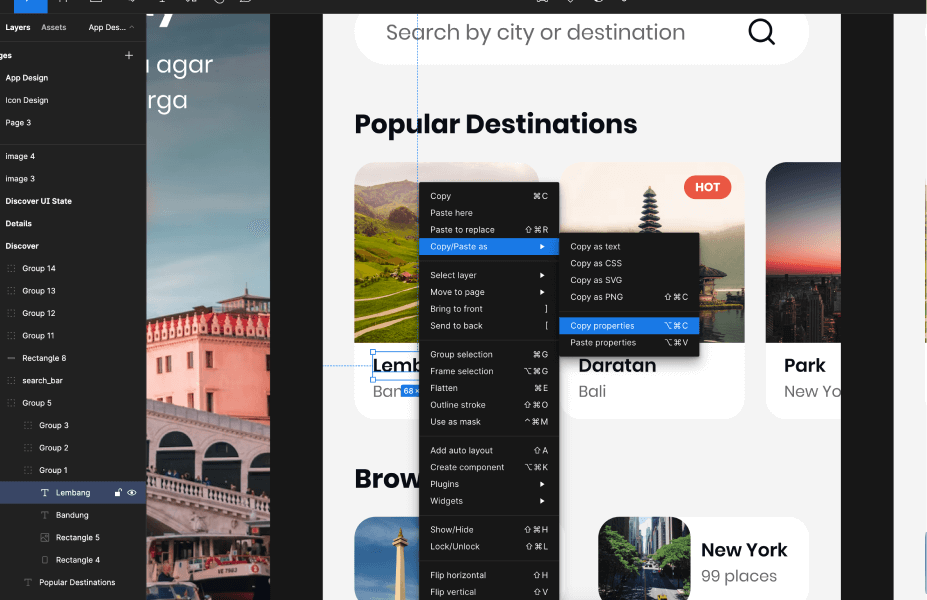Hide the Lembang layer with its eye icon
The width and height of the screenshot is (927, 600).
point(131,492)
